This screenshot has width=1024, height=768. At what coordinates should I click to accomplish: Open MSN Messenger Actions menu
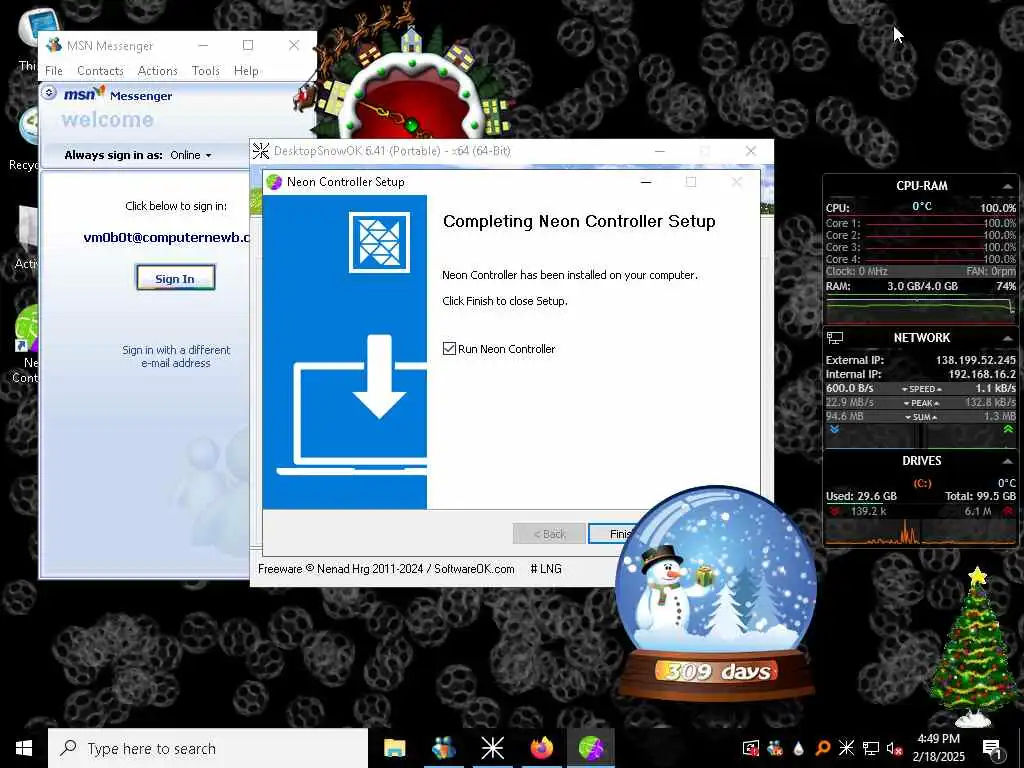click(x=157, y=71)
